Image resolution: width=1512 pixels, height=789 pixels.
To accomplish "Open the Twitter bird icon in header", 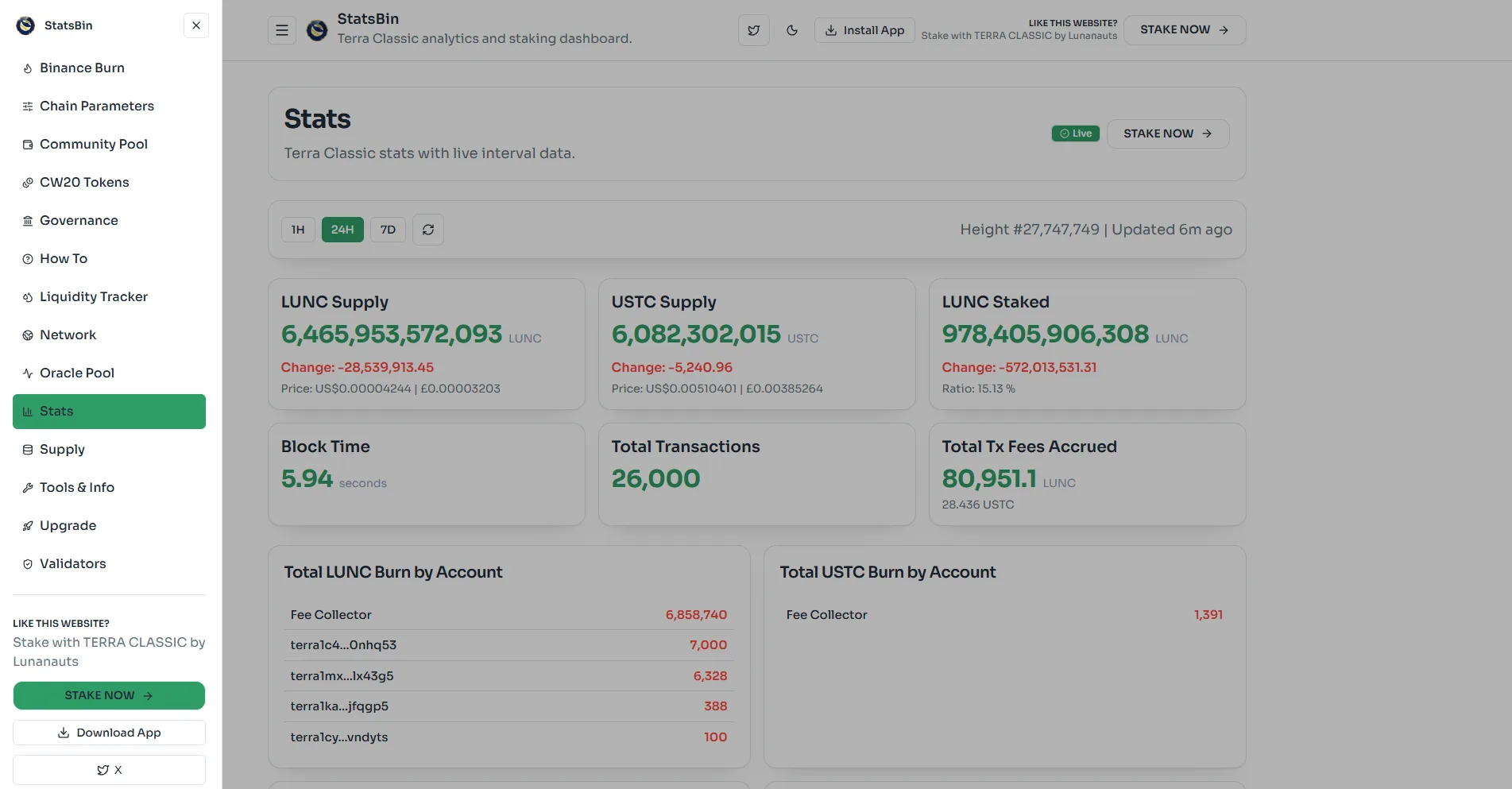I will click(x=753, y=30).
